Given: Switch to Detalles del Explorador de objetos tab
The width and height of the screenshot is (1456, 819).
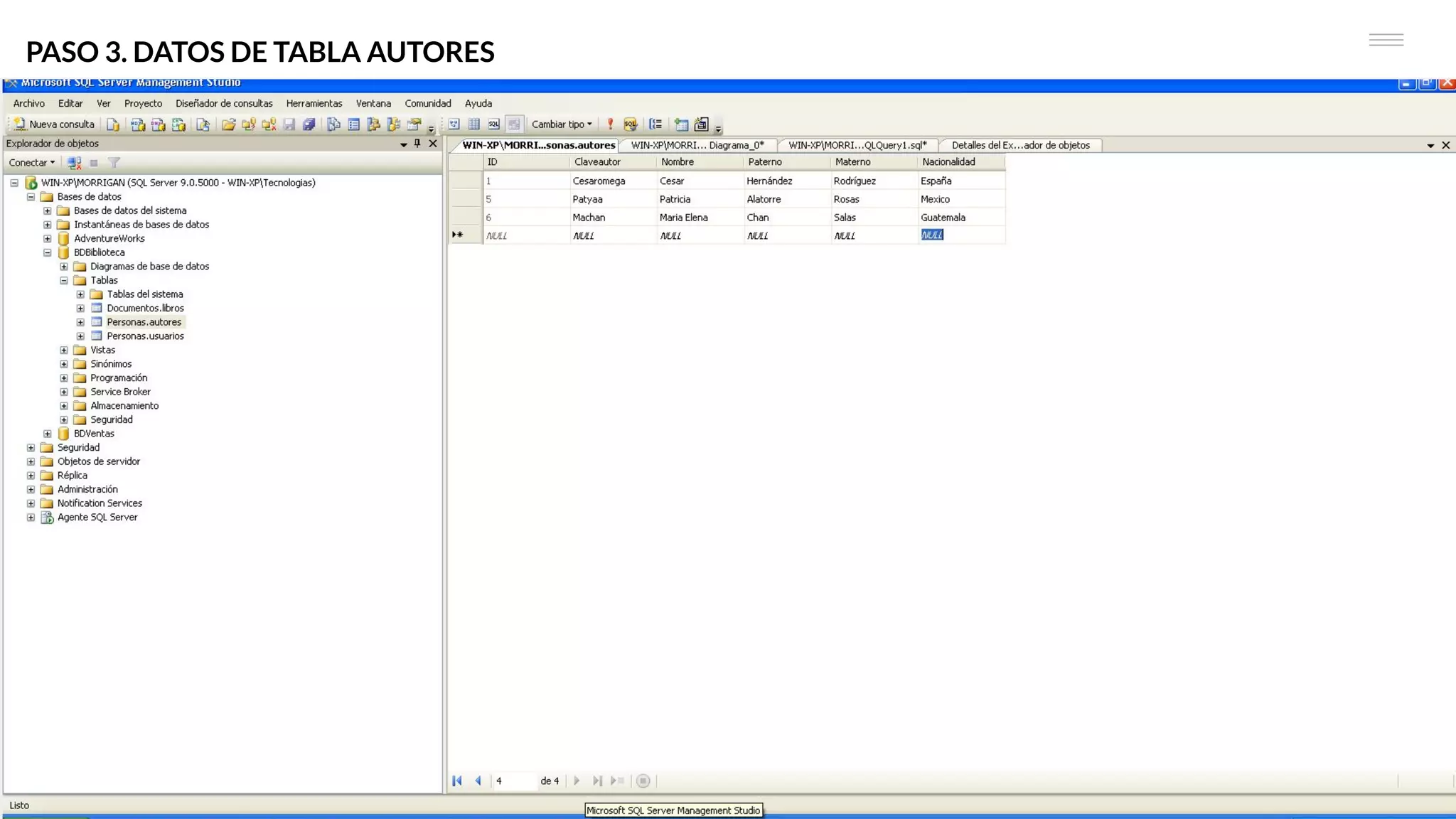Looking at the screenshot, I should (x=1020, y=145).
